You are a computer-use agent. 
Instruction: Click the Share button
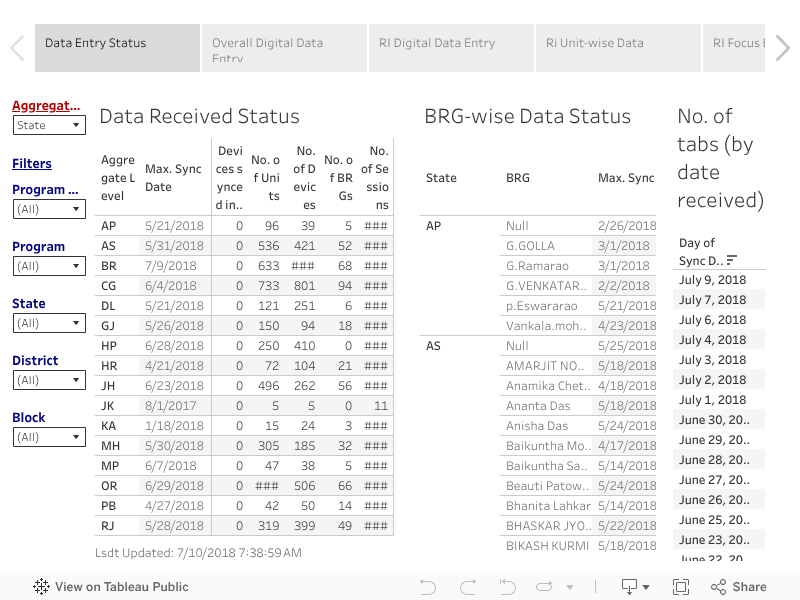click(738, 587)
